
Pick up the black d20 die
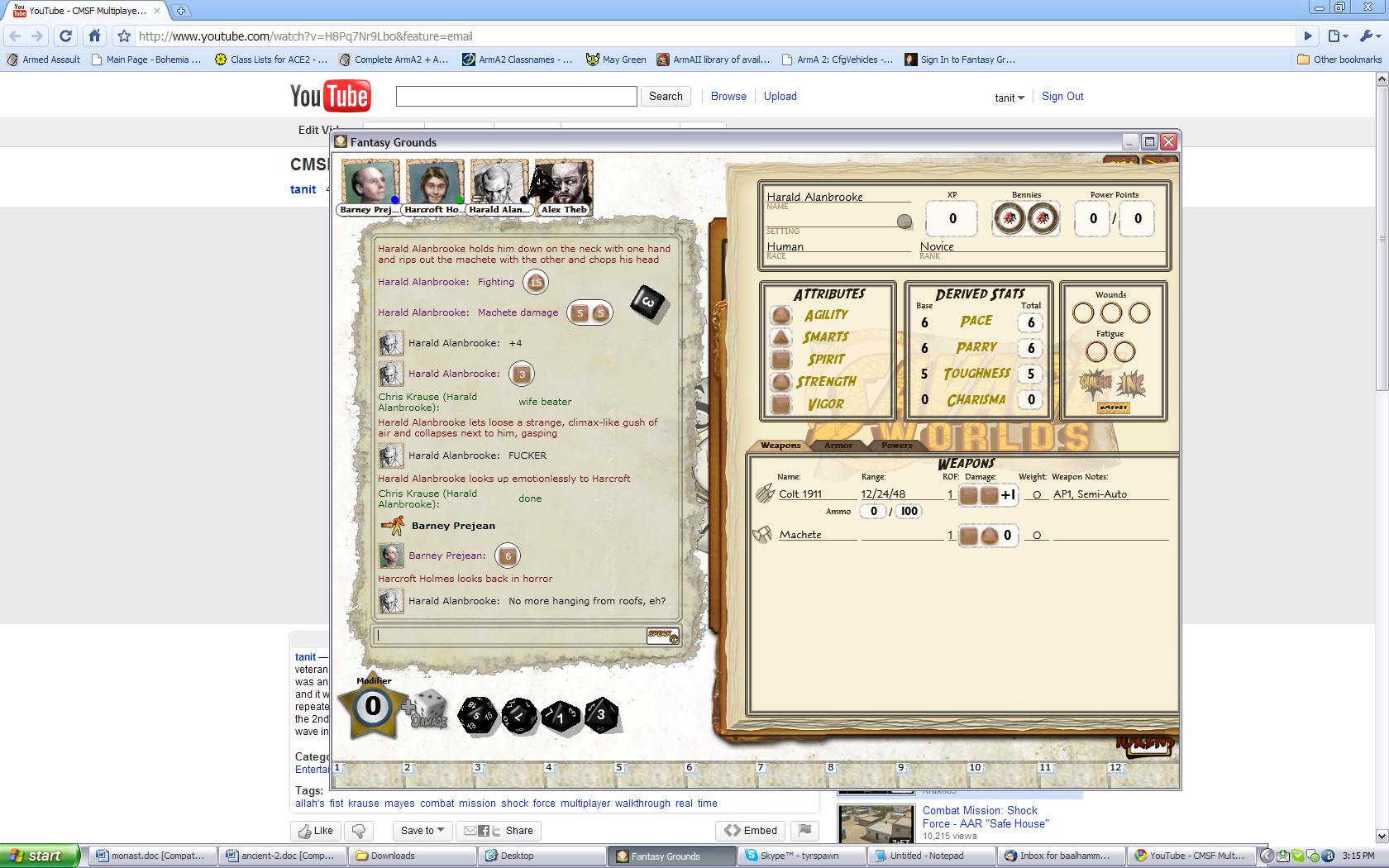(x=478, y=715)
